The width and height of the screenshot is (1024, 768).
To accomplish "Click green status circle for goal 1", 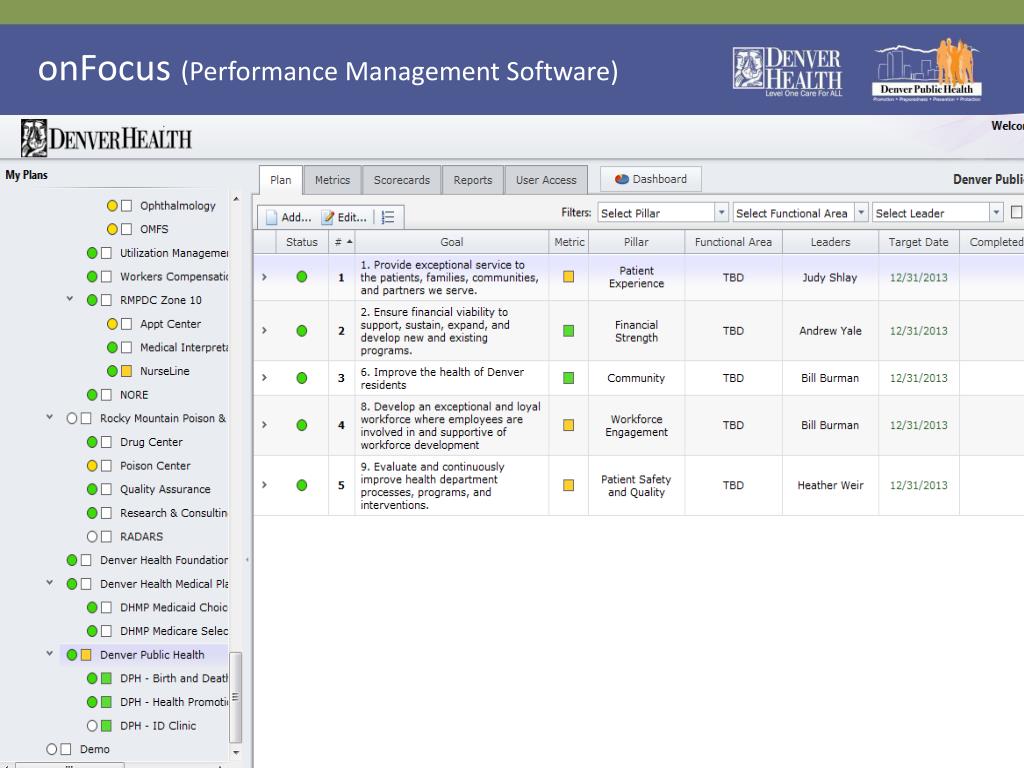I will pos(302,277).
